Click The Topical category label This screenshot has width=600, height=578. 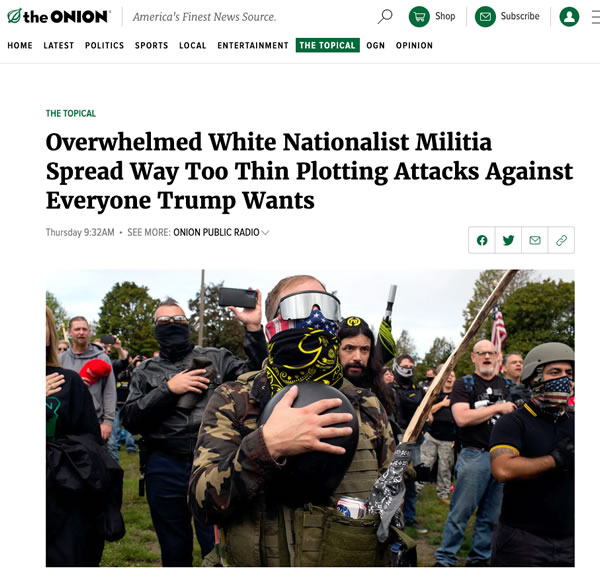(71, 114)
